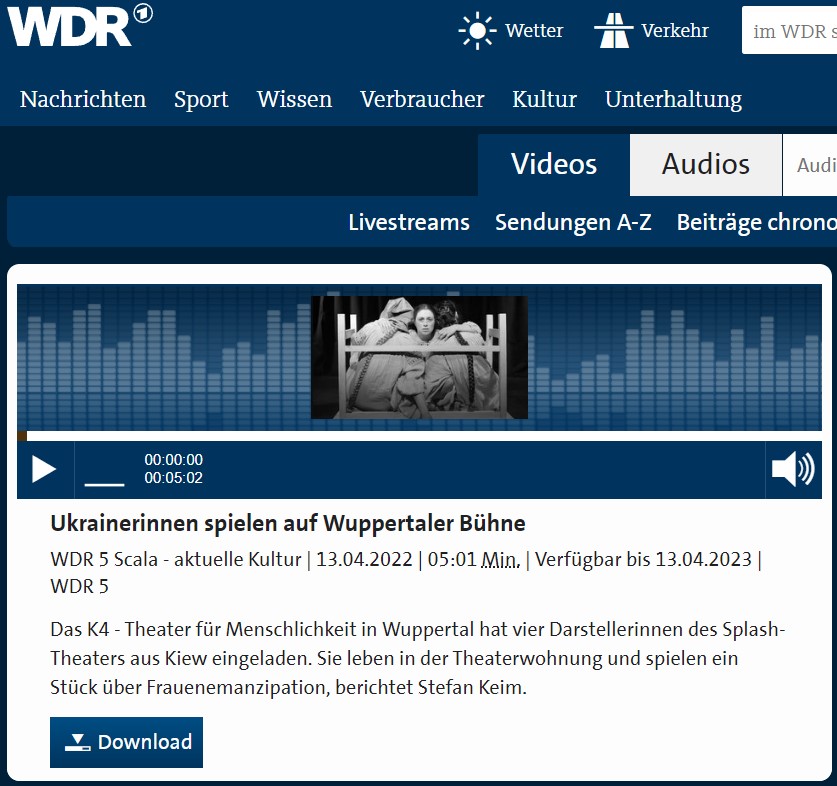This screenshot has width=837, height=786.
Task: Open the Kultur section
Action: [544, 99]
